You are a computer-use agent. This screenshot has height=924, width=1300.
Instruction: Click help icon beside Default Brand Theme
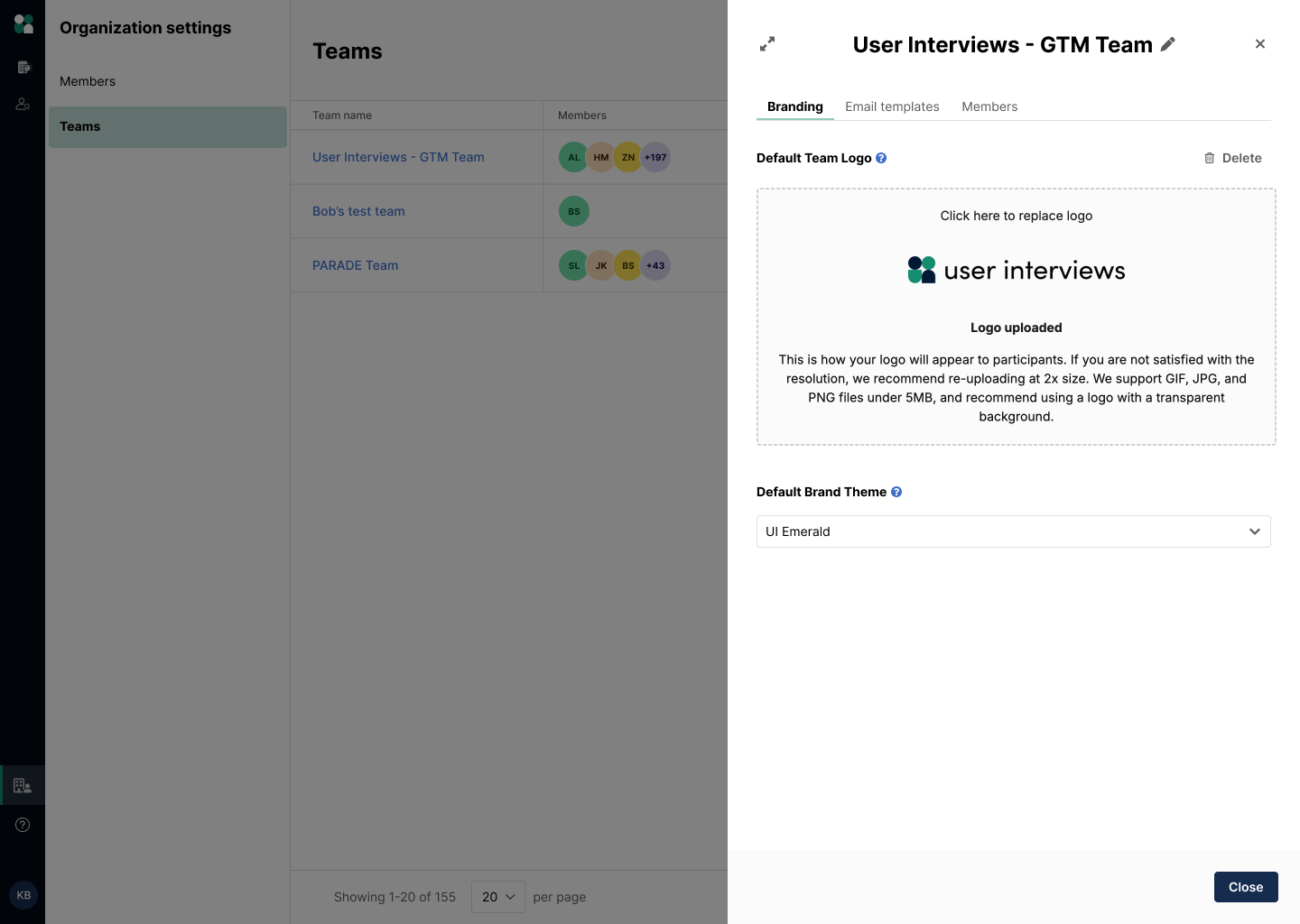pyautogui.click(x=896, y=492)
